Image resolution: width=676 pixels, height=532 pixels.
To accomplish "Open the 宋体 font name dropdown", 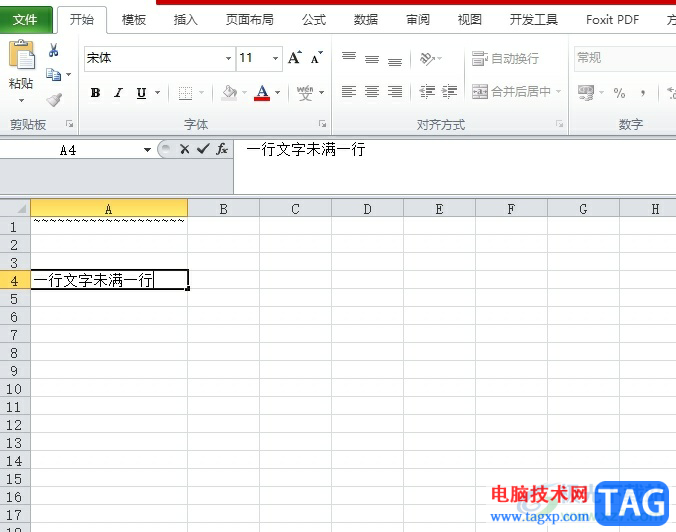I will pos(228,58).
